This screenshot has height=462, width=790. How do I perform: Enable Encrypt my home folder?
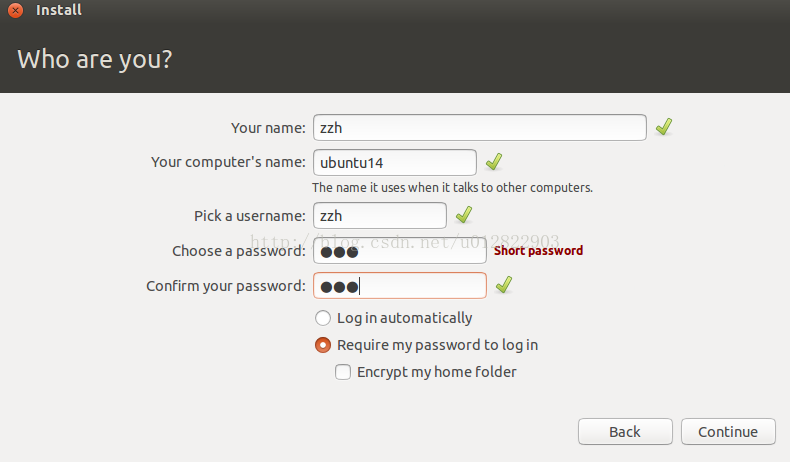click(x=343, y=372)
